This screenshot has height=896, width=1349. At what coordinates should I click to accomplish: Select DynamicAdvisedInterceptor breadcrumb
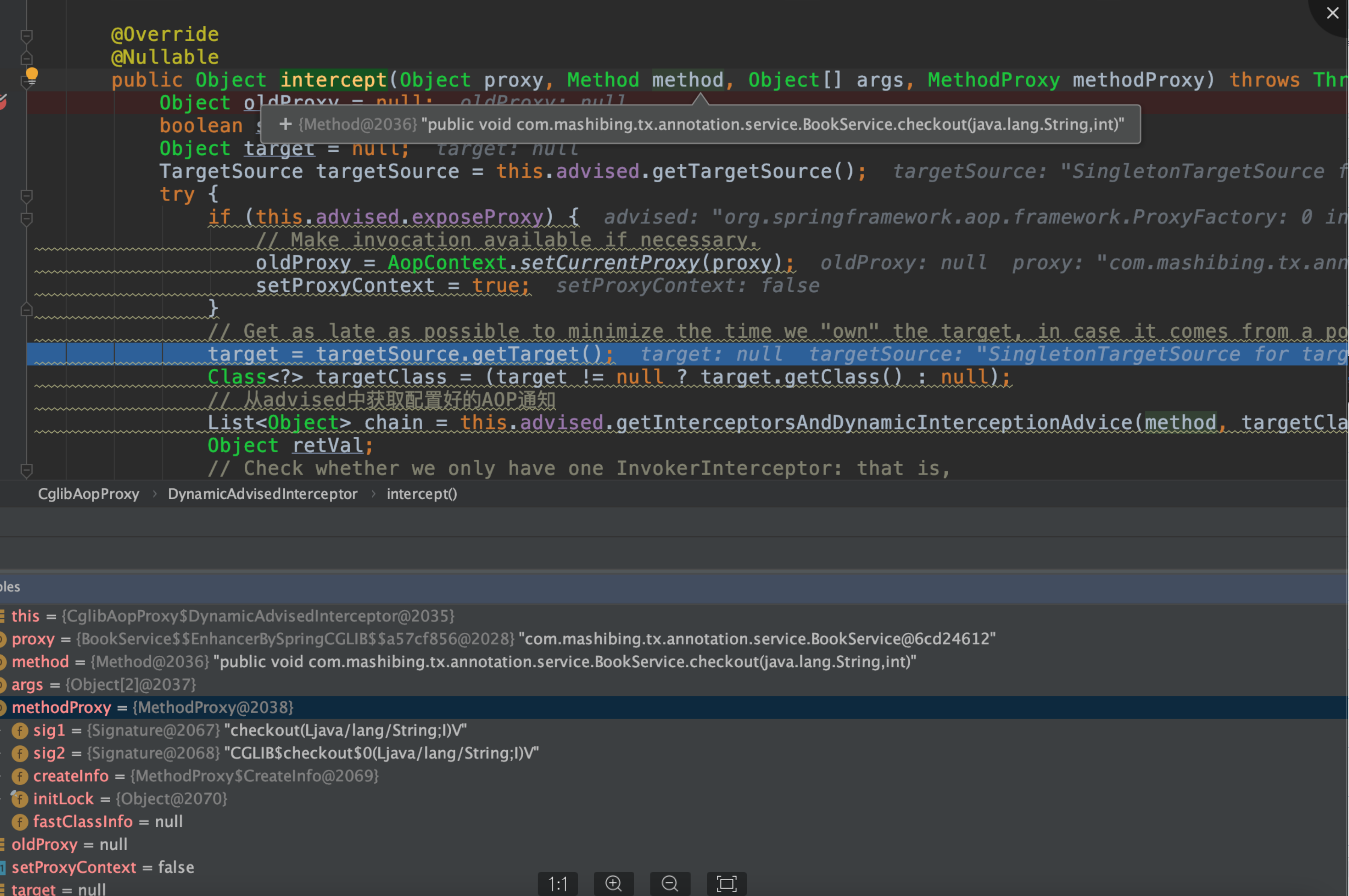coord(262,494)
